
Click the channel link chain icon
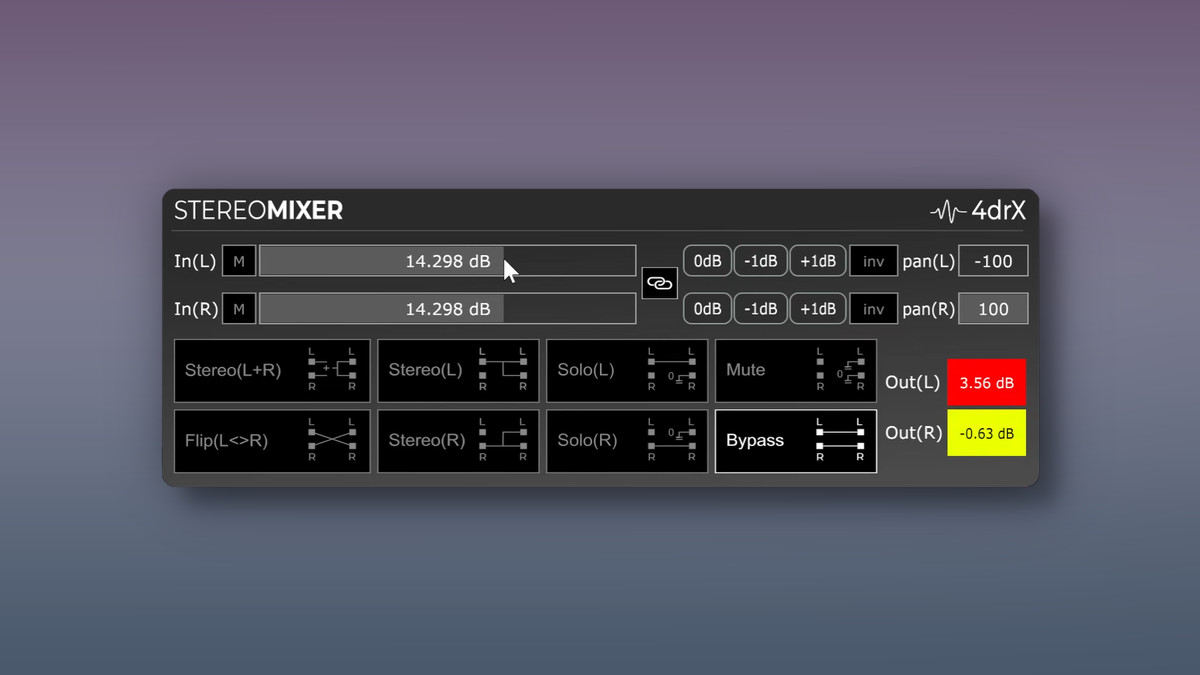(x=659, y=284)
